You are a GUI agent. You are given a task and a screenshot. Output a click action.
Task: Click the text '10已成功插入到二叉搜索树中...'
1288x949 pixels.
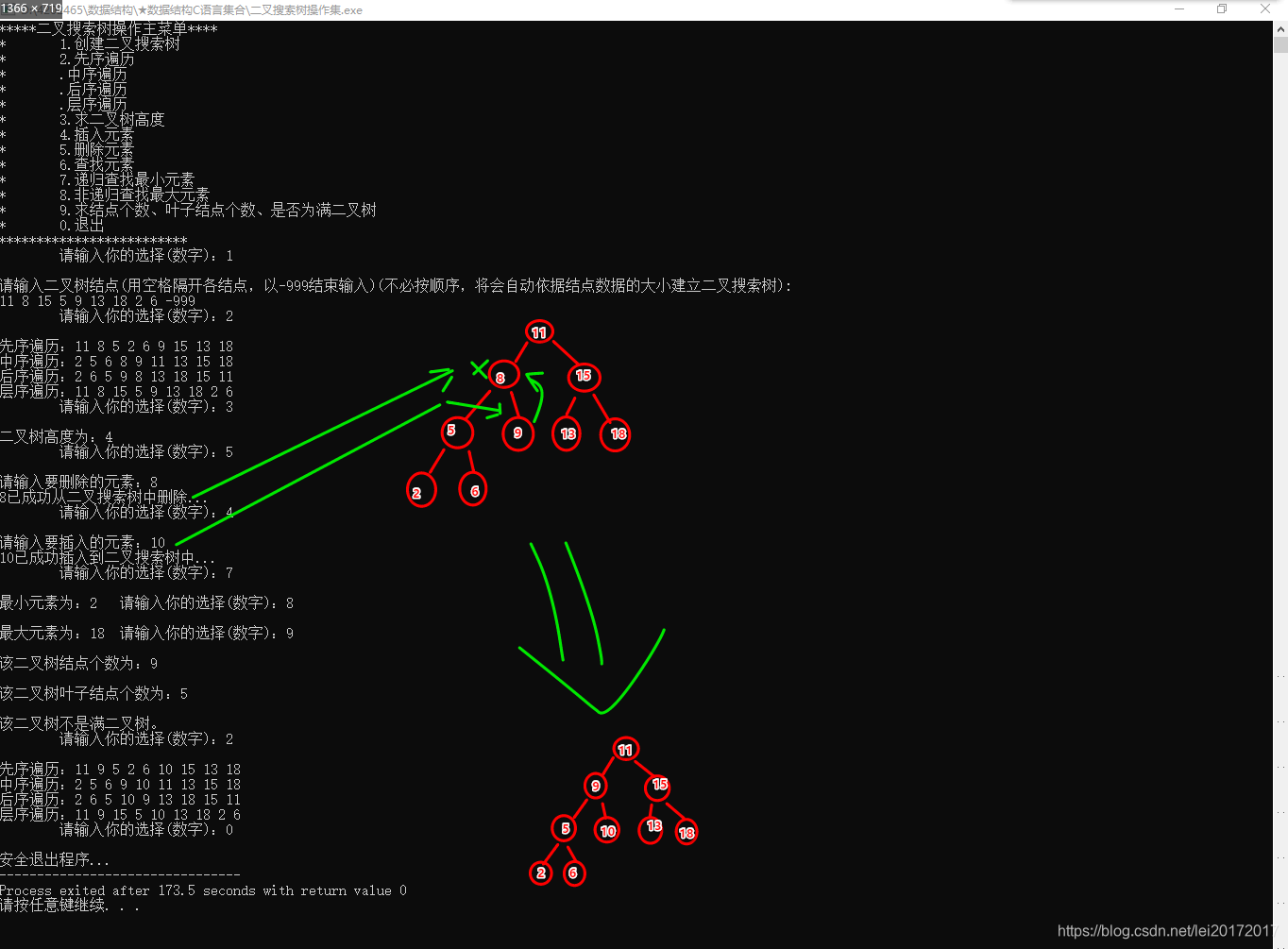point(108,558)
